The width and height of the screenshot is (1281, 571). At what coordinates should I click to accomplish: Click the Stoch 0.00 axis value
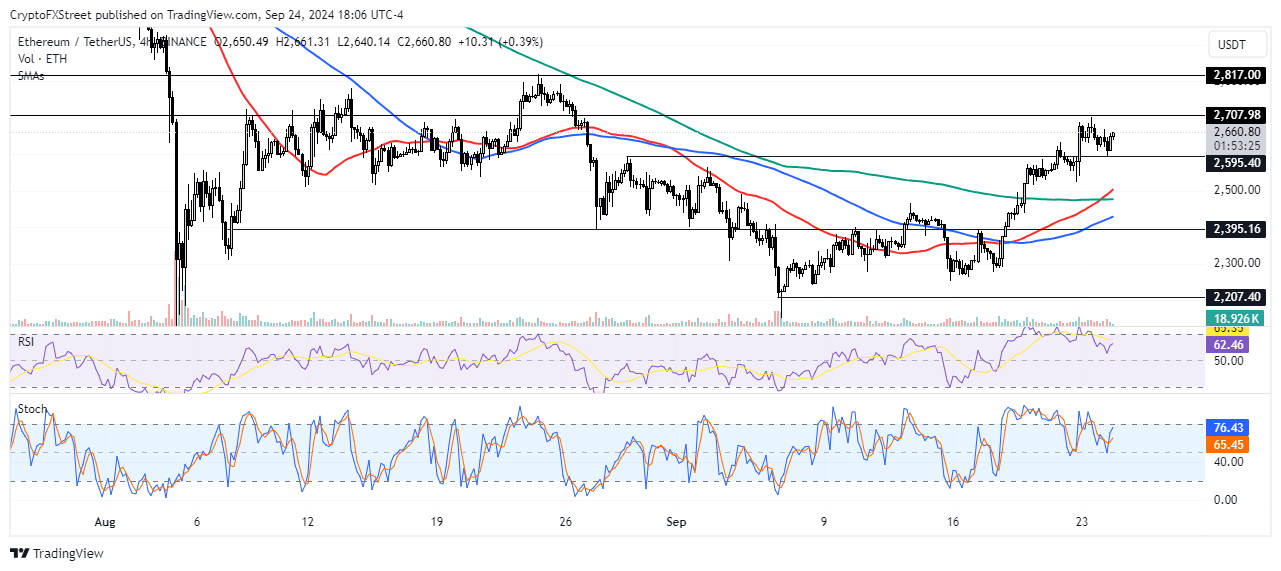pos(1226,499)
